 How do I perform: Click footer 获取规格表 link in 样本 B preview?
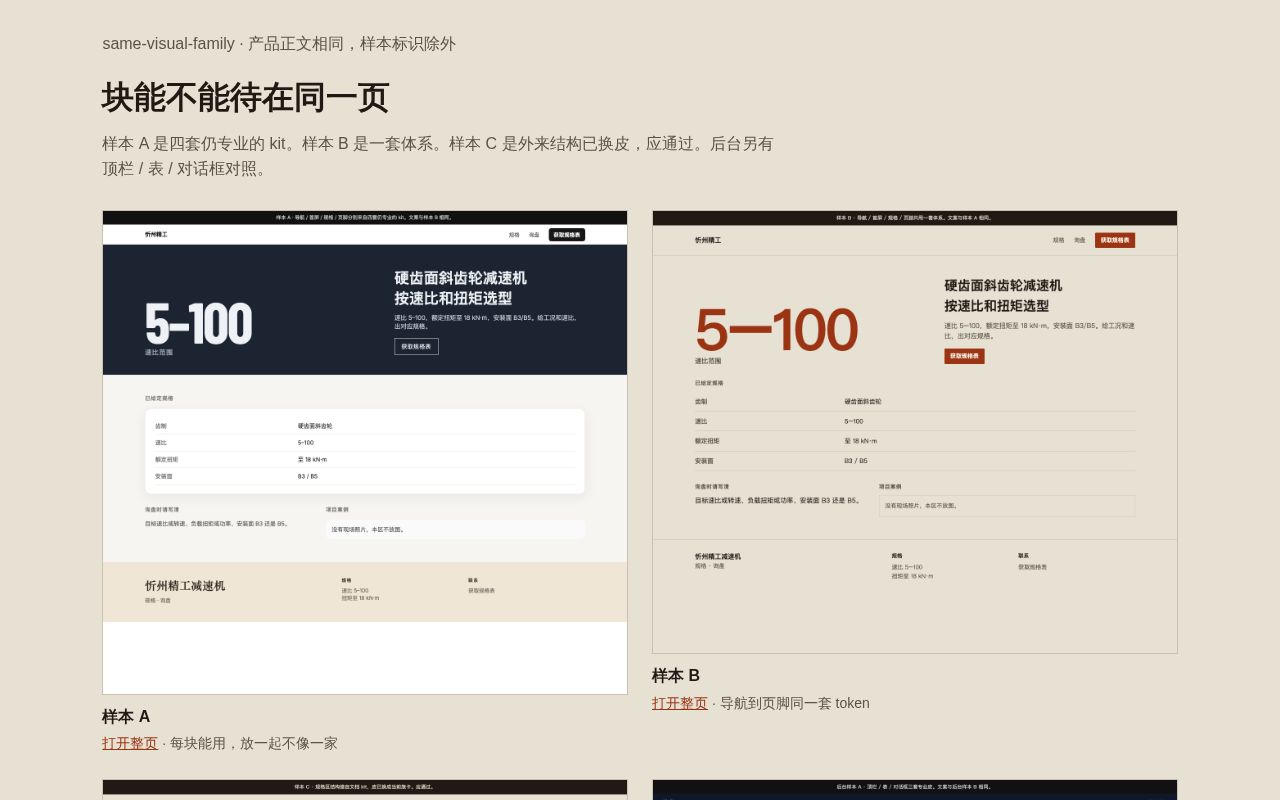pos(1032,567)
